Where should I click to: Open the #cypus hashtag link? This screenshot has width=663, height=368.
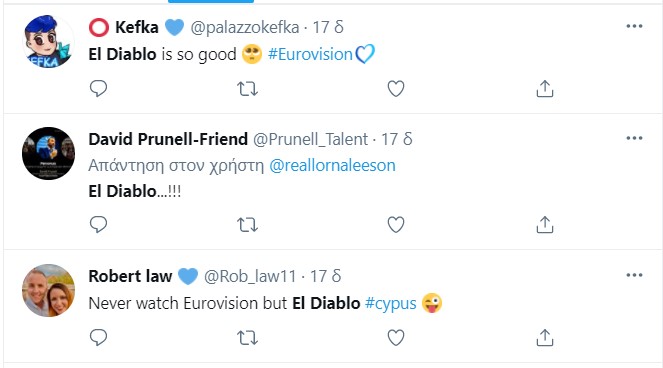pyautogui.click(x=390, y=303)
